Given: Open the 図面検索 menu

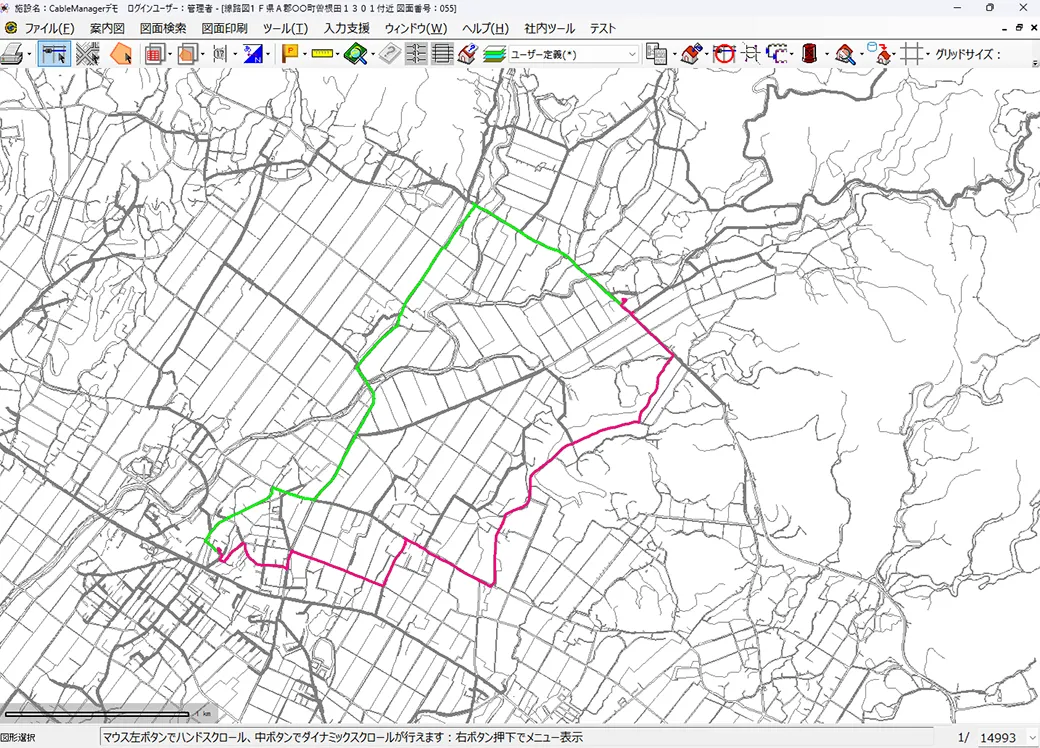Looking at the screenshot, I should click(x=163, y=29).
